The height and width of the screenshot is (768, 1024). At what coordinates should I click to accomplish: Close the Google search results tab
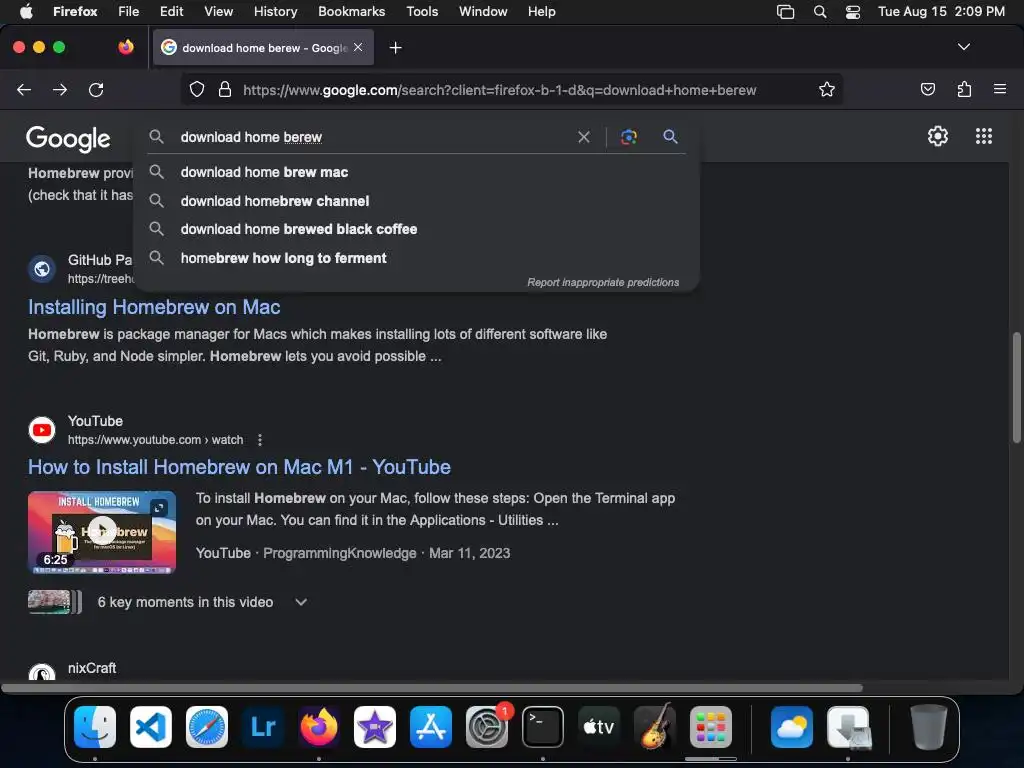tap(358, 47)
